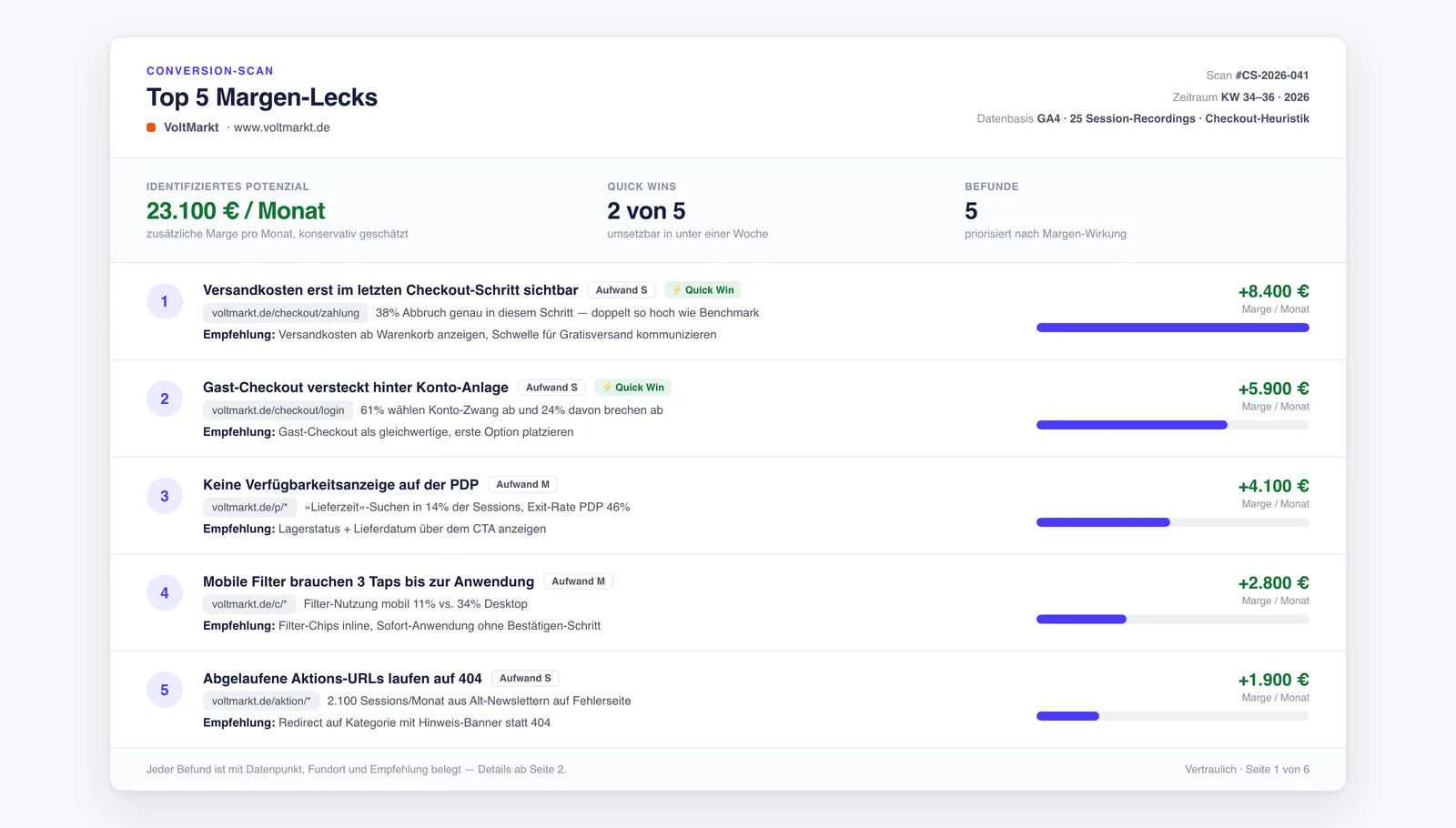Click the number 4 rank badge
The height and width of the screenshot is (828, 1456).
[x=165, y=592]
